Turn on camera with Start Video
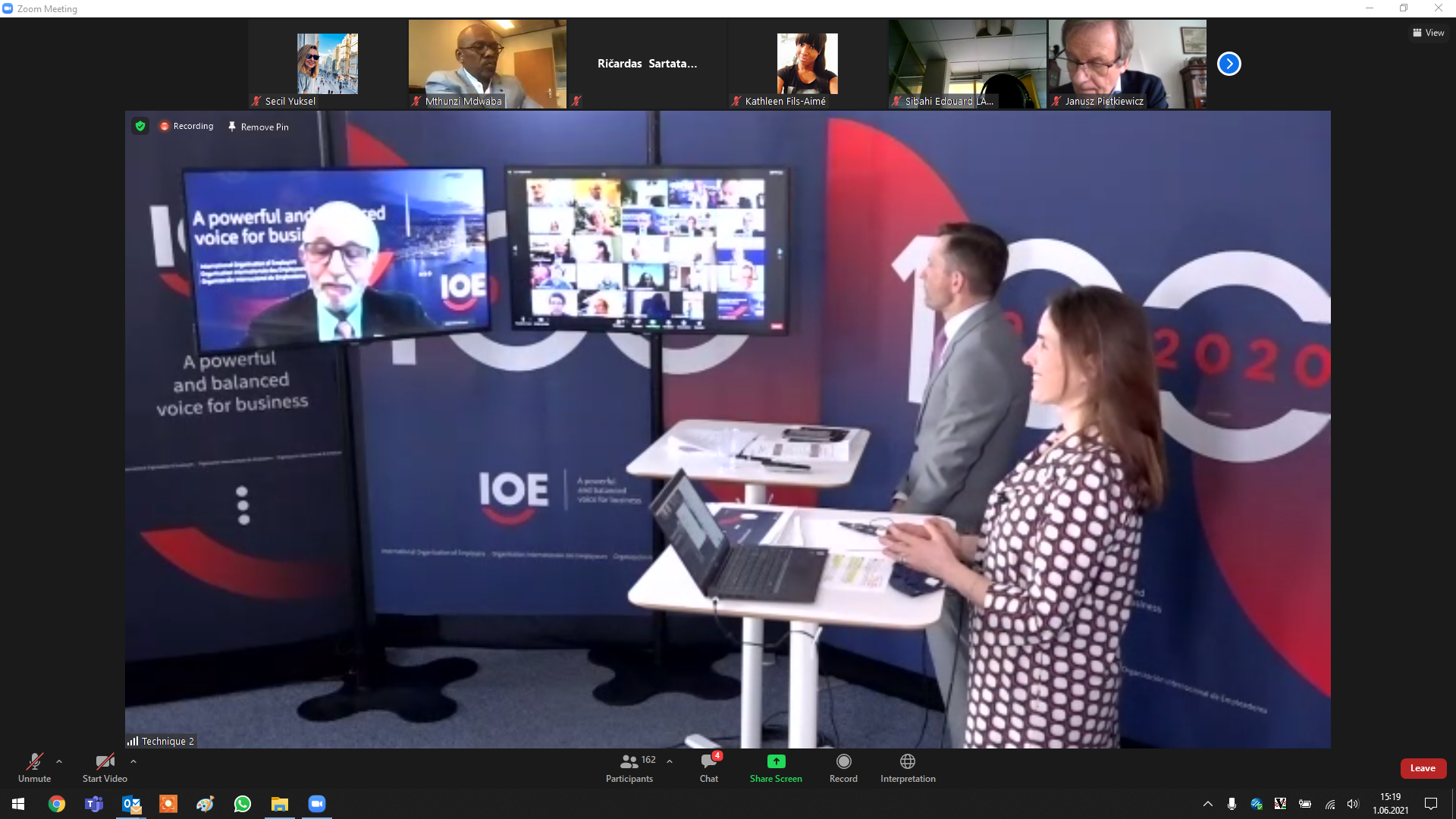The width and height of the screenshot is (1456, 819). (105, 767)
